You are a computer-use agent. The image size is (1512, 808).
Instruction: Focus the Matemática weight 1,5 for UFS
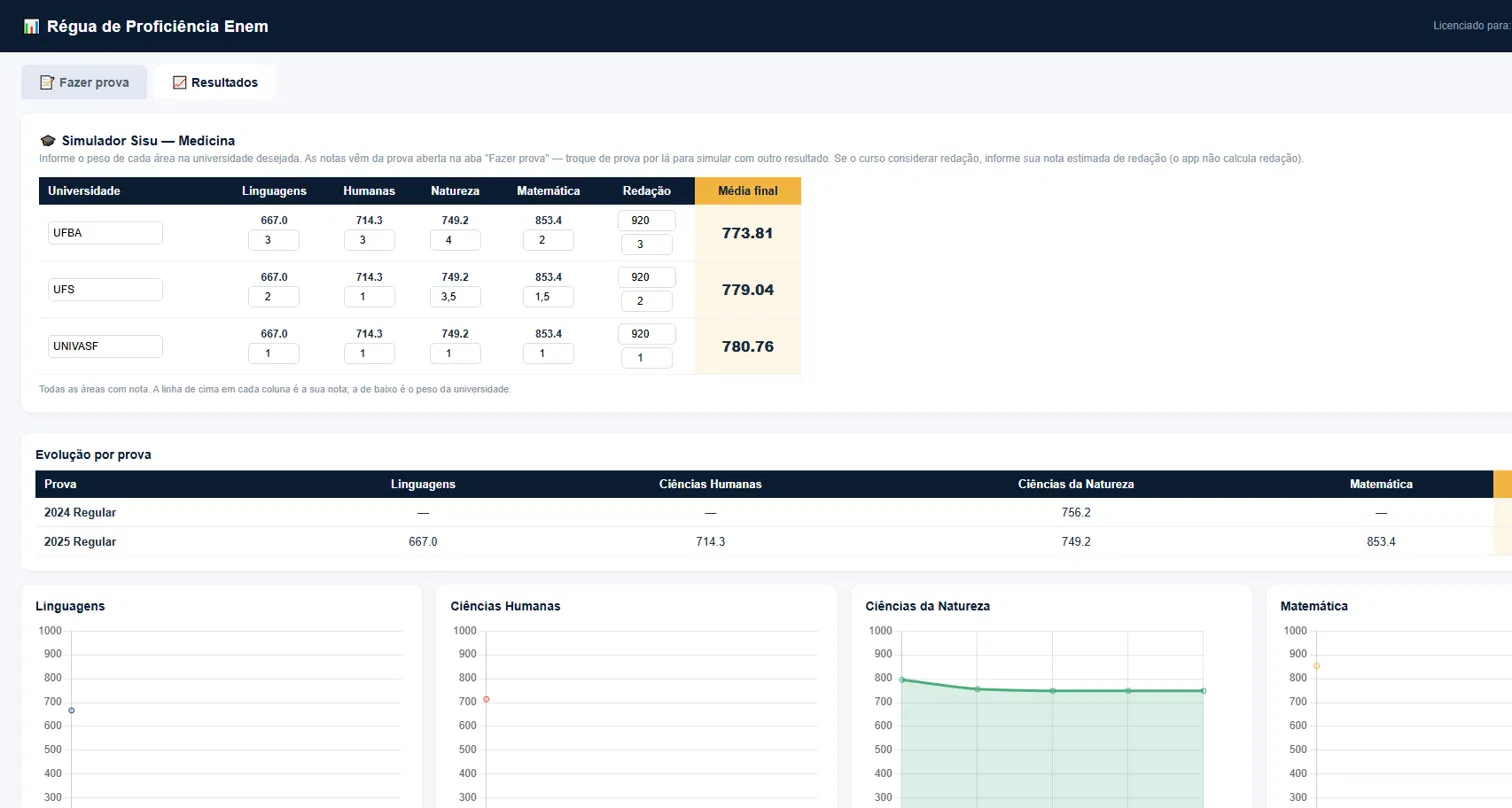[x=548, y=297]
